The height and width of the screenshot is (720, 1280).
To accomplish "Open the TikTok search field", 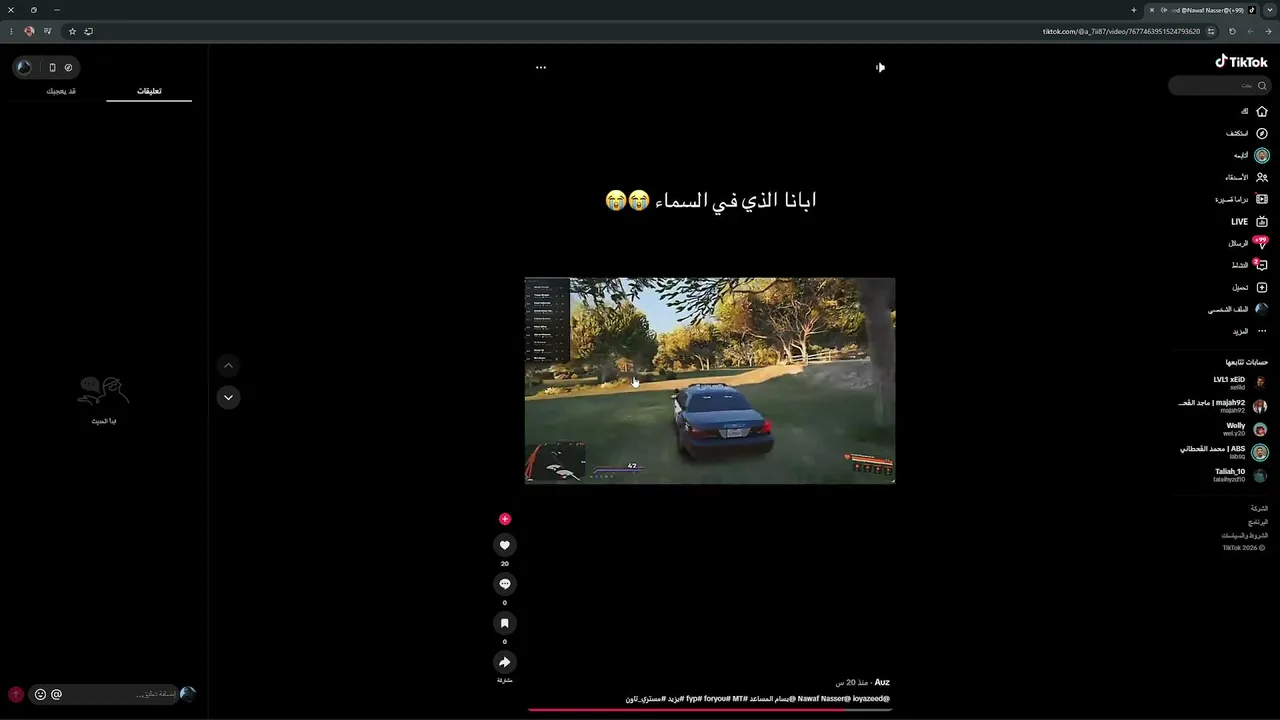I will [x=1219, y=86].
